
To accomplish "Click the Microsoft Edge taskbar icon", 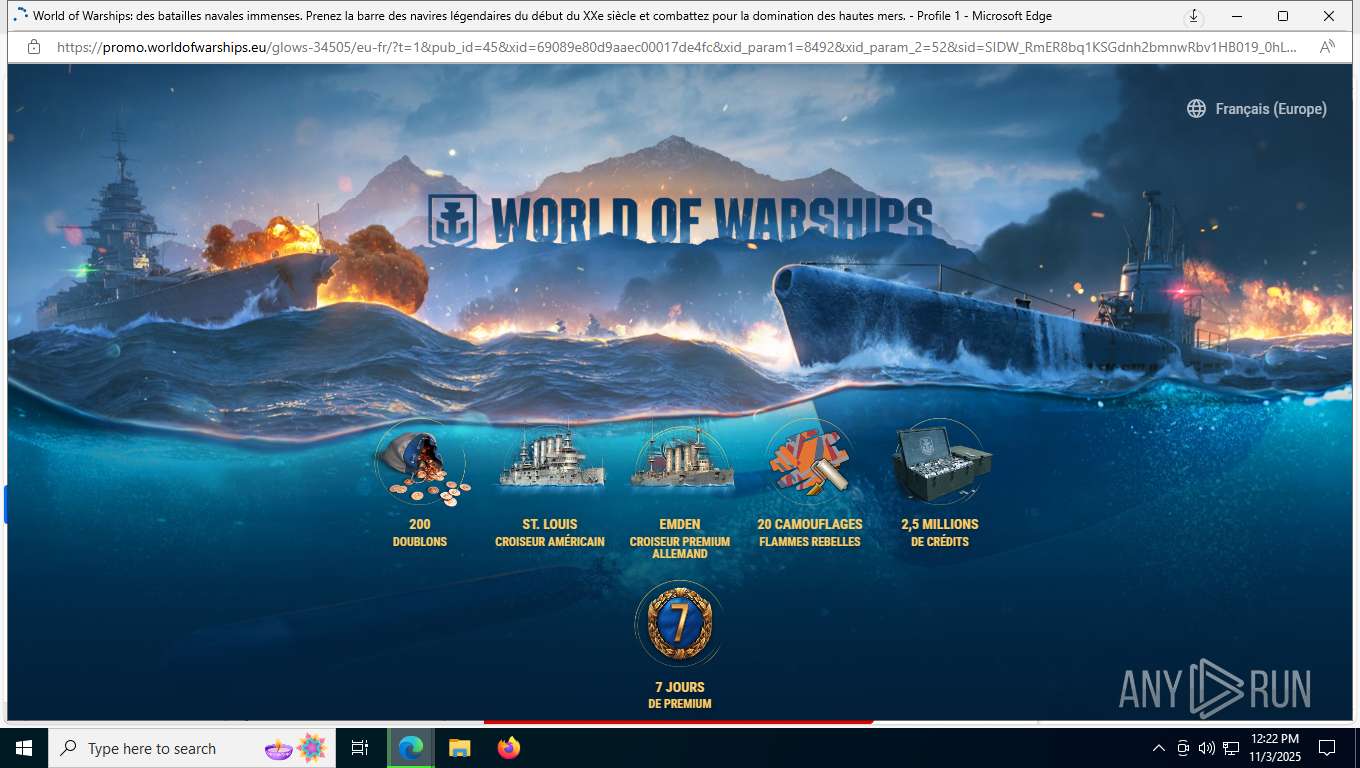I will 410,748.
